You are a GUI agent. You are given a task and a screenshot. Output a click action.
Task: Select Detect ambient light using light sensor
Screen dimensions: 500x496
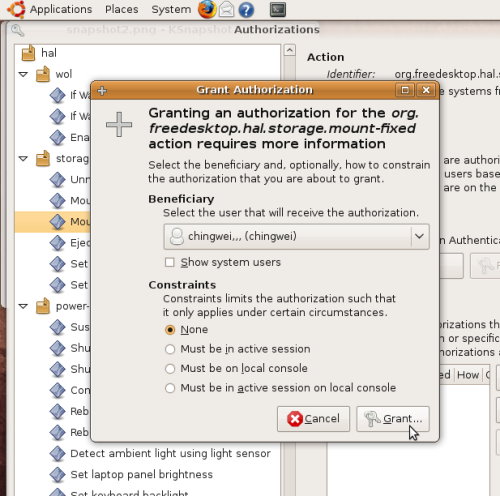coord(170,453)
